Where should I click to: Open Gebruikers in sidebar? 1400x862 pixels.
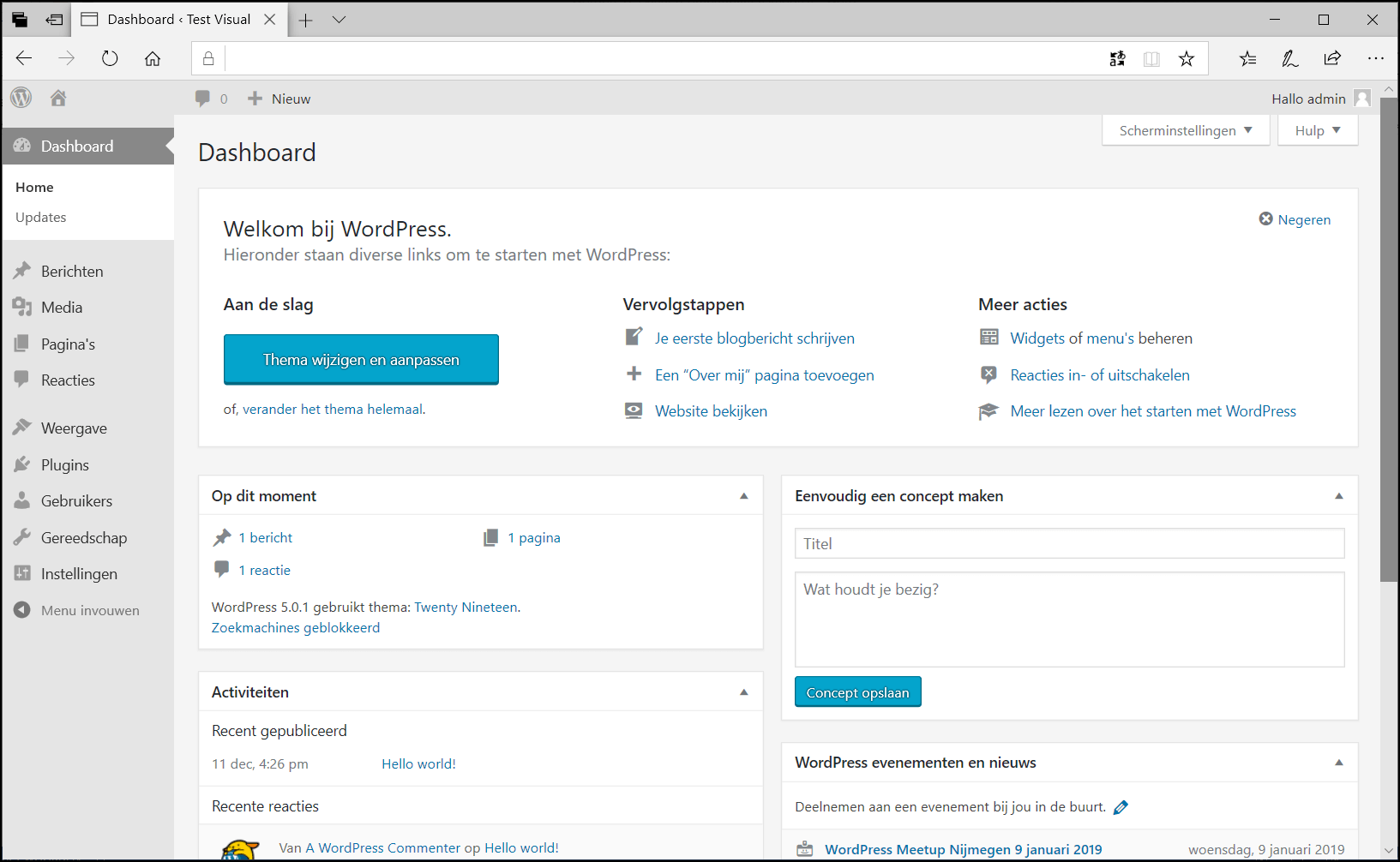pos(87,500)
